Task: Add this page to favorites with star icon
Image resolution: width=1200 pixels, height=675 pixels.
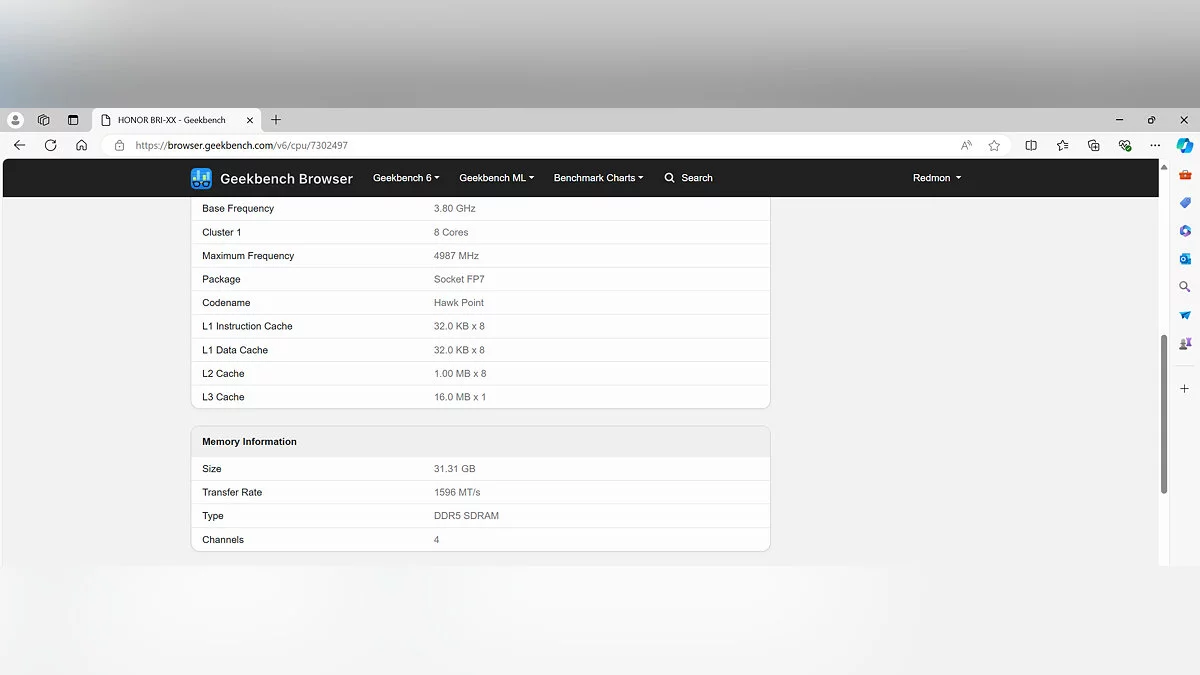Action: 994,145
